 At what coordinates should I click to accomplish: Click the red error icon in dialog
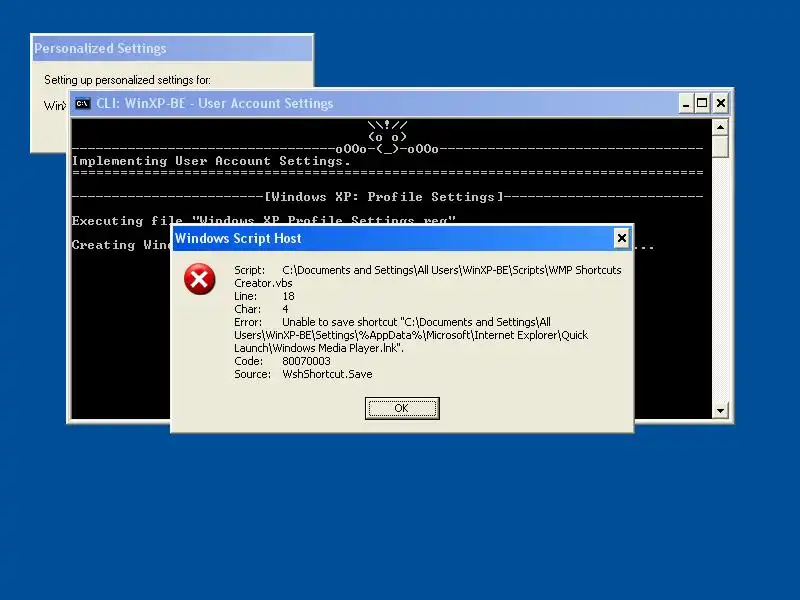pyautogui.click(x=199, y=279)
